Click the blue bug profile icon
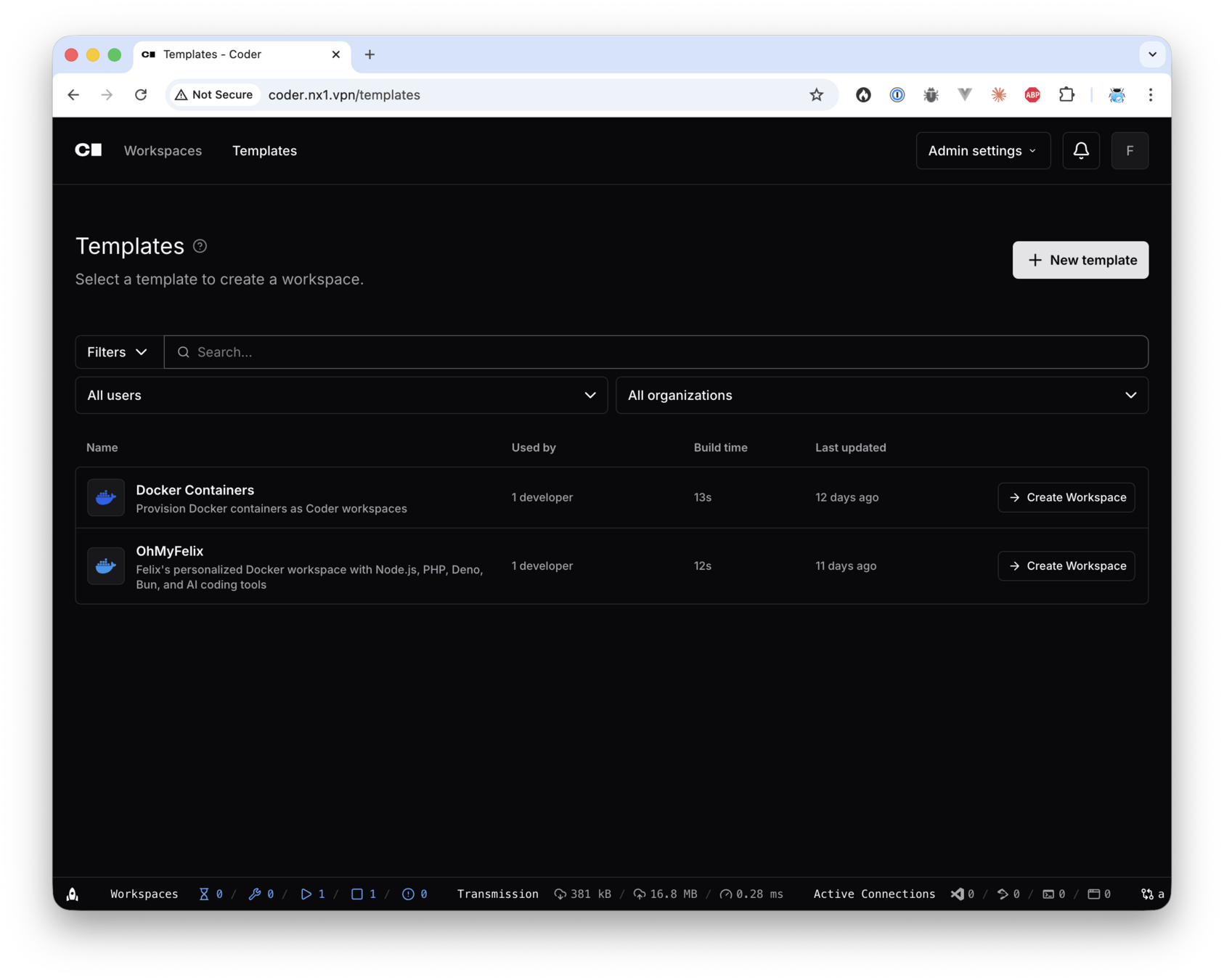The image size is (1224, 980). pyautogui.click(x=1117, y=94)
